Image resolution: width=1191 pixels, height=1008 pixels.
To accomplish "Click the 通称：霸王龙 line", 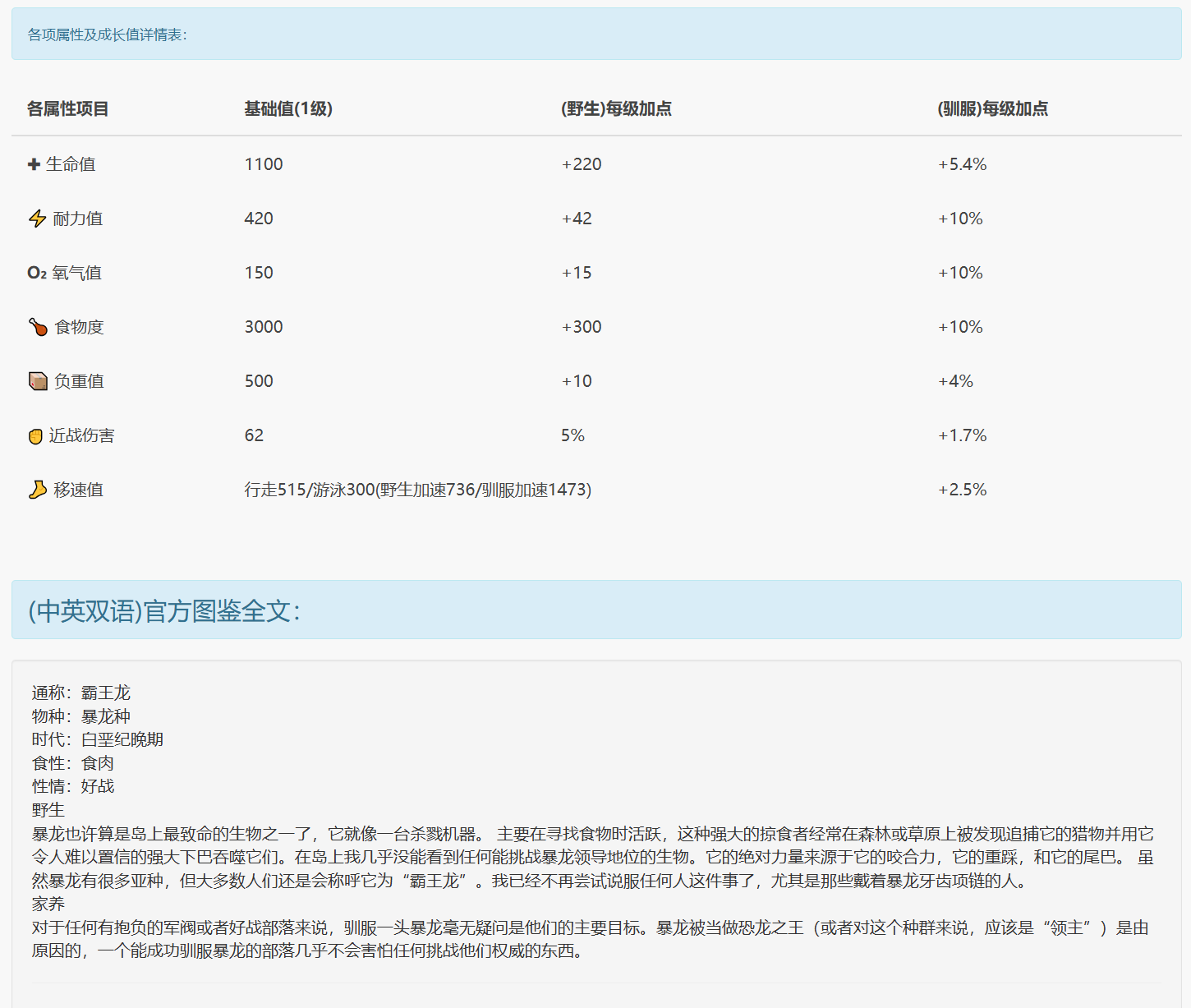I will 81,693.
